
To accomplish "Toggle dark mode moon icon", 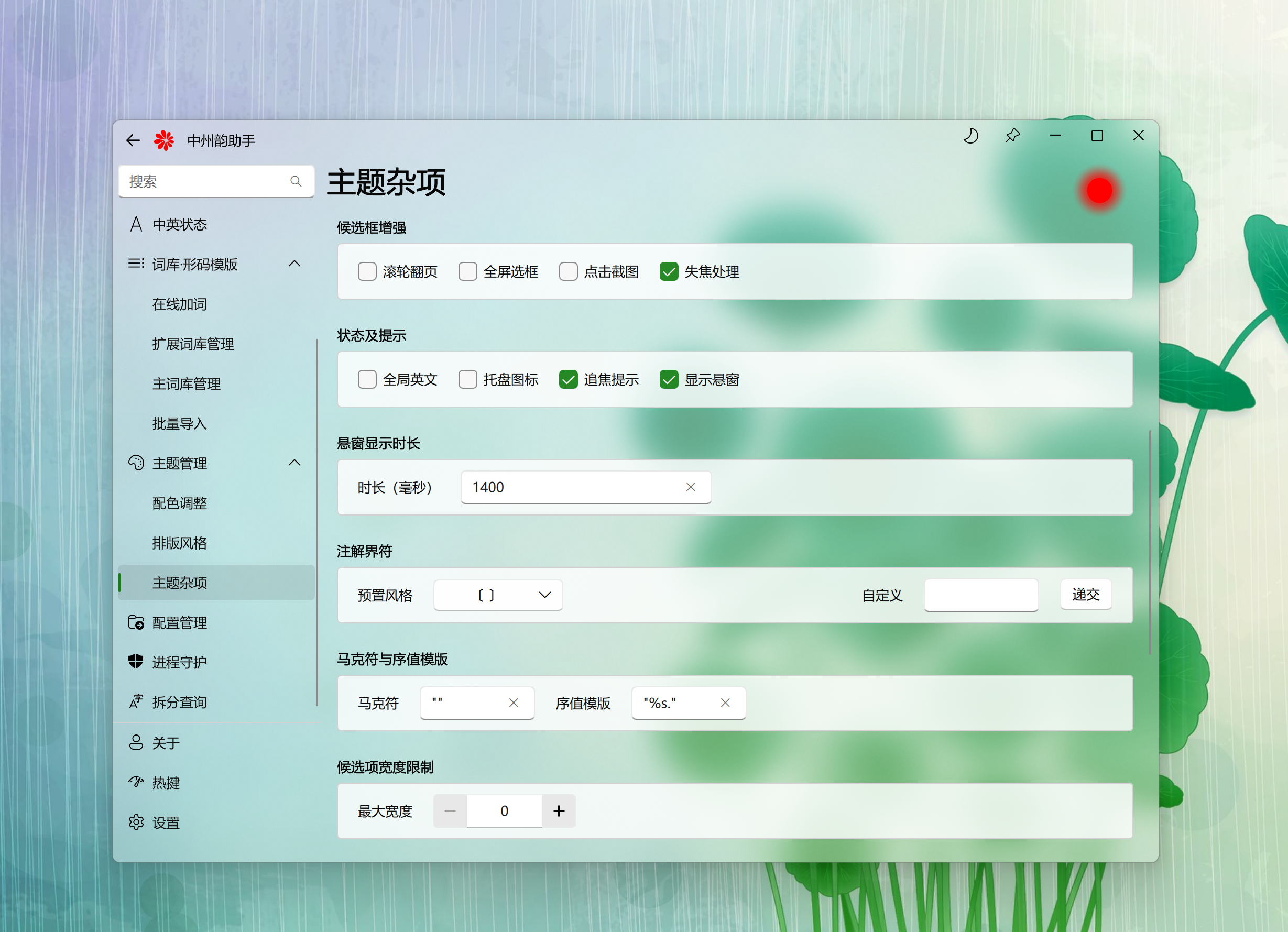I will pos(970,136).
